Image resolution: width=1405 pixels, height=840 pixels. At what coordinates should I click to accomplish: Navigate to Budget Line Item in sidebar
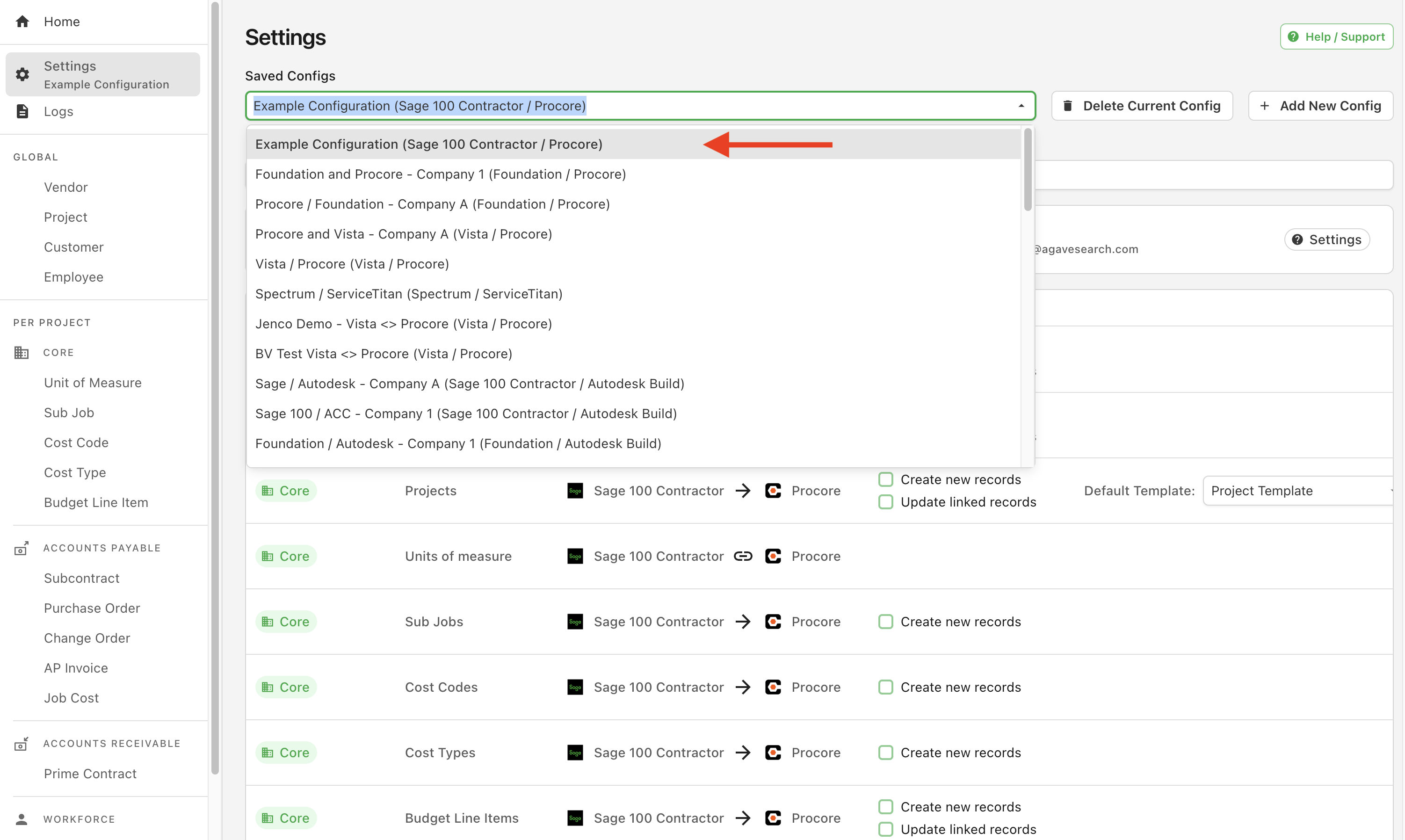point(96,503)
